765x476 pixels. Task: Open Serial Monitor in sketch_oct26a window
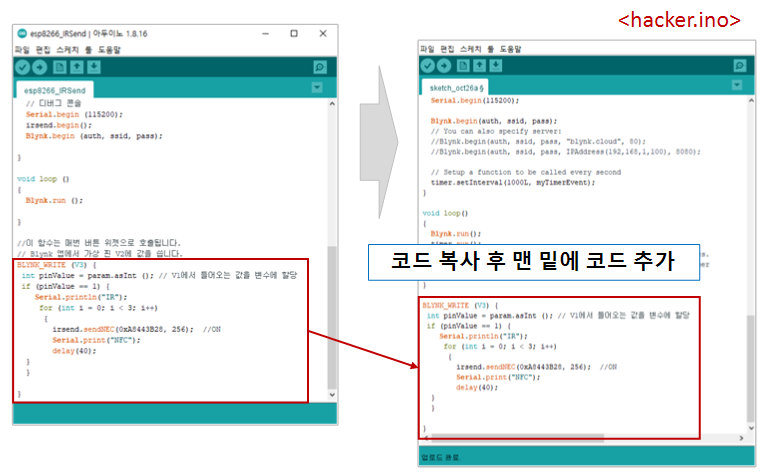click(x=740, y=65)
